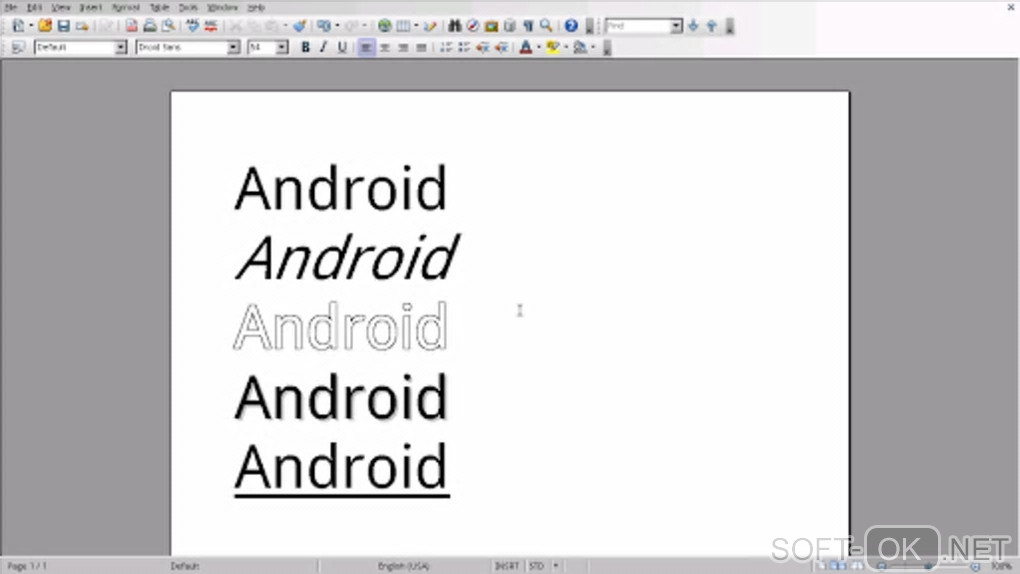Screen dimensions: 1020x574
Task: Toggle AutoSpellcheck with the red underline ABC icon
Action: 211,26
